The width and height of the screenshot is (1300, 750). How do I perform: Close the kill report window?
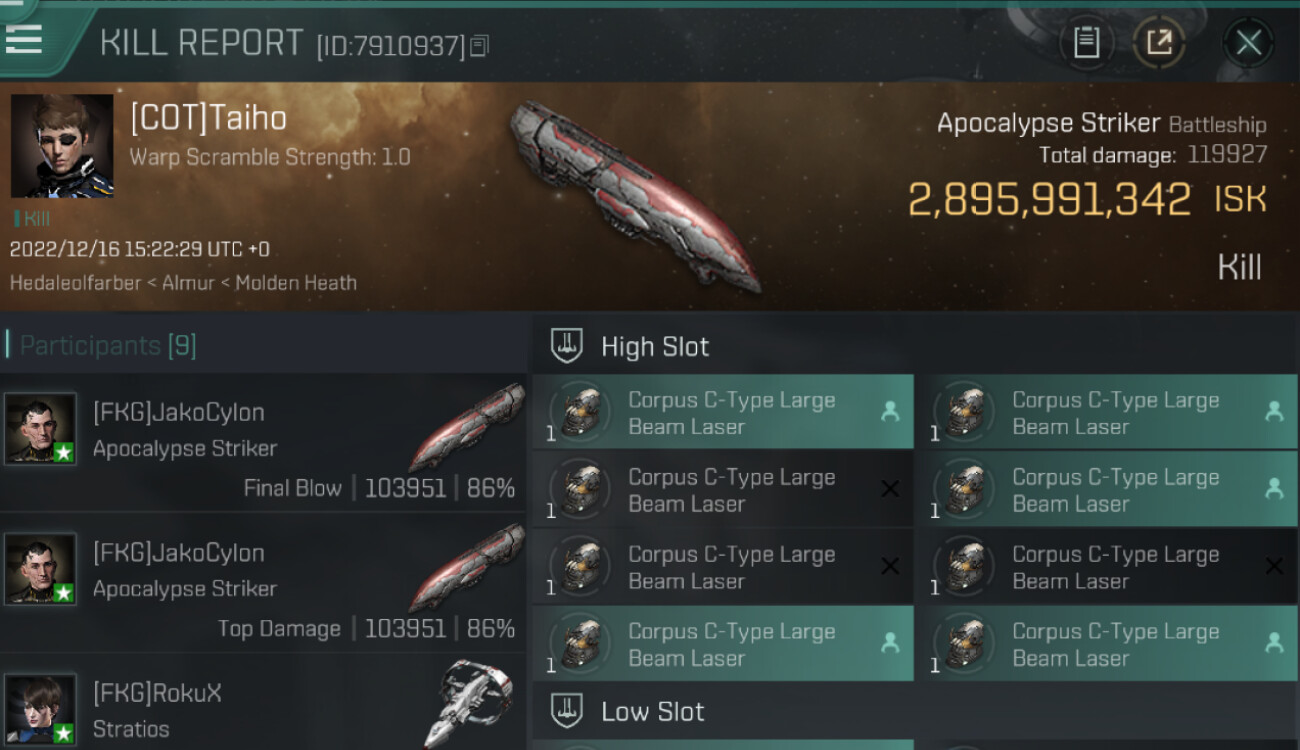pos(1248,42)
